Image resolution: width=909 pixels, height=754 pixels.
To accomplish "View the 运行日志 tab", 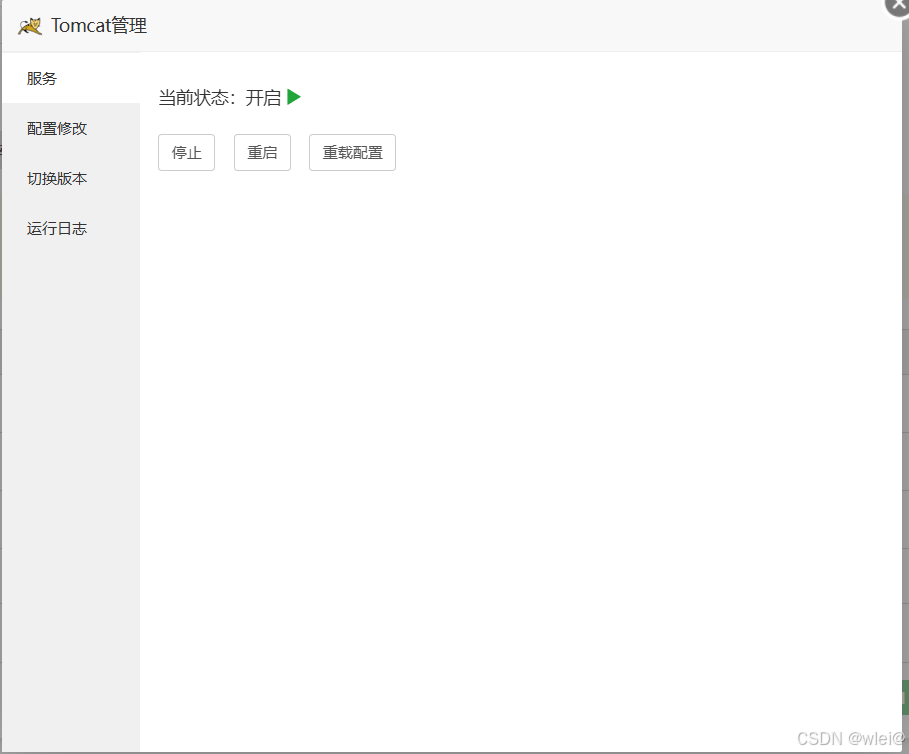I will tap(71, 228).
